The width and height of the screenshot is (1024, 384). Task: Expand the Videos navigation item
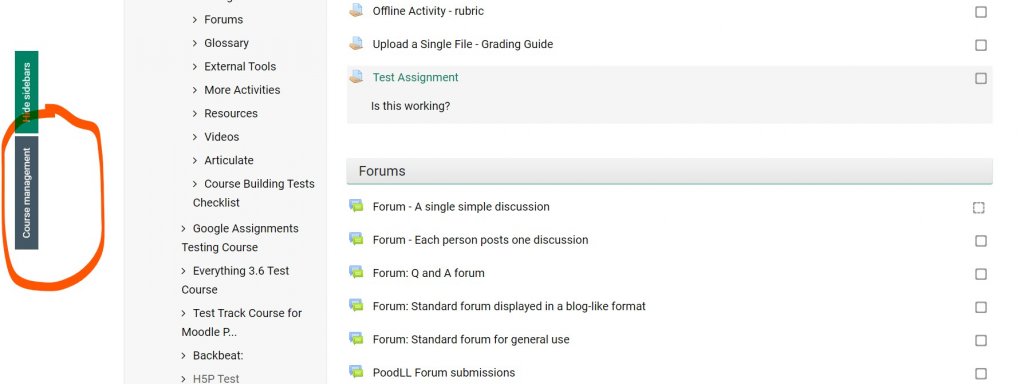pyautogui.click(x=195, y=137)
